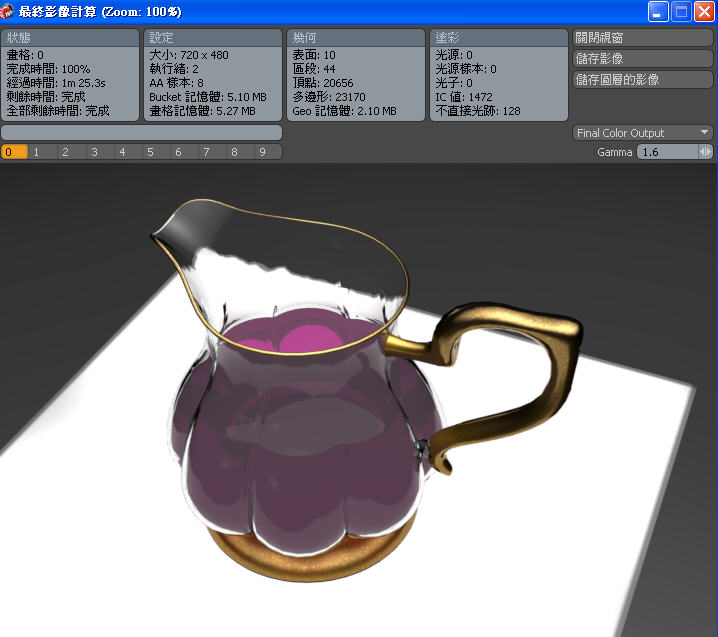The height and width of the screenshot is (637, 718).
Task: Click the text IC 值: 1472
Action: [x=464, y=97]
